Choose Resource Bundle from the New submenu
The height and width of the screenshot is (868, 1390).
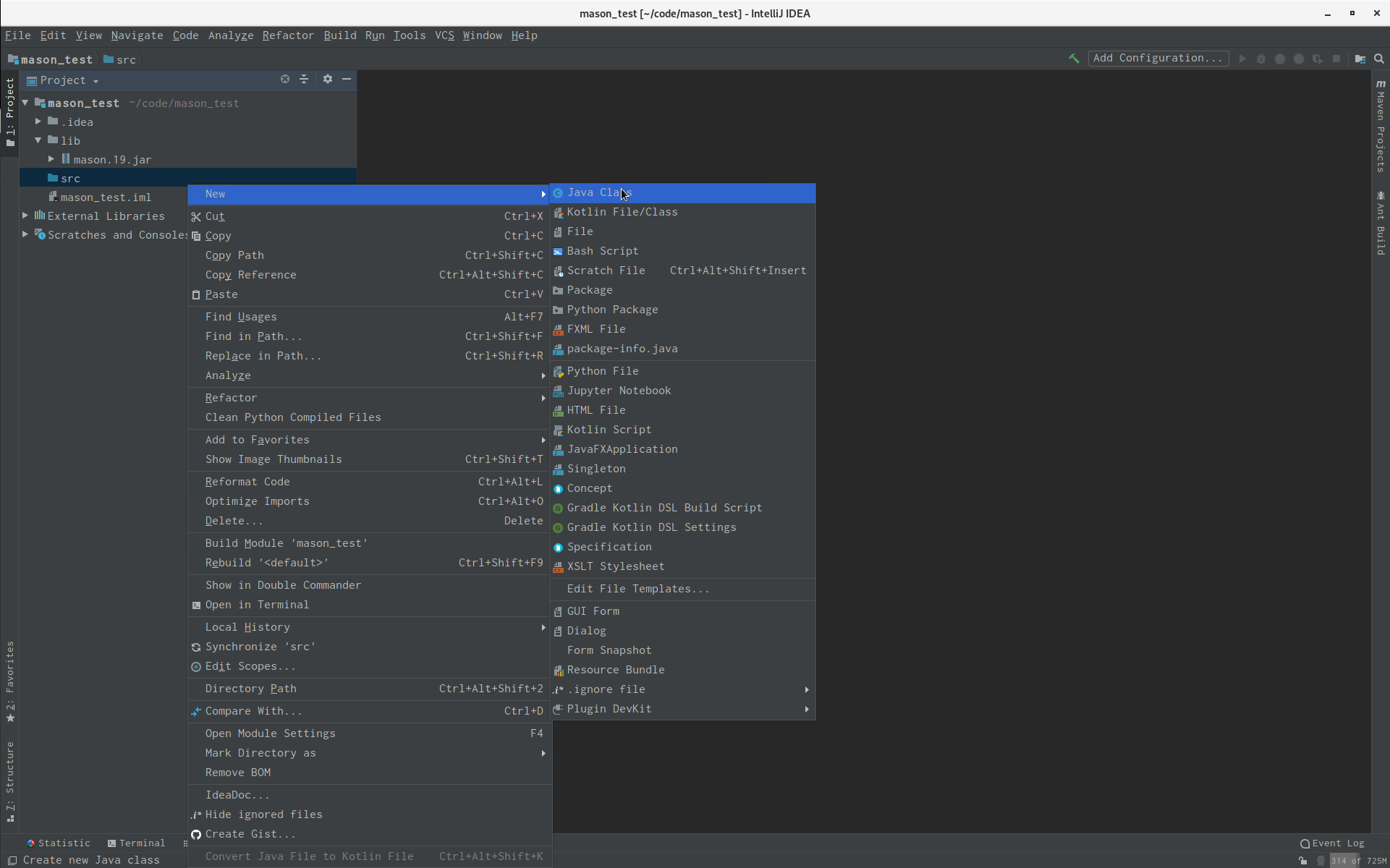(682, 670)
